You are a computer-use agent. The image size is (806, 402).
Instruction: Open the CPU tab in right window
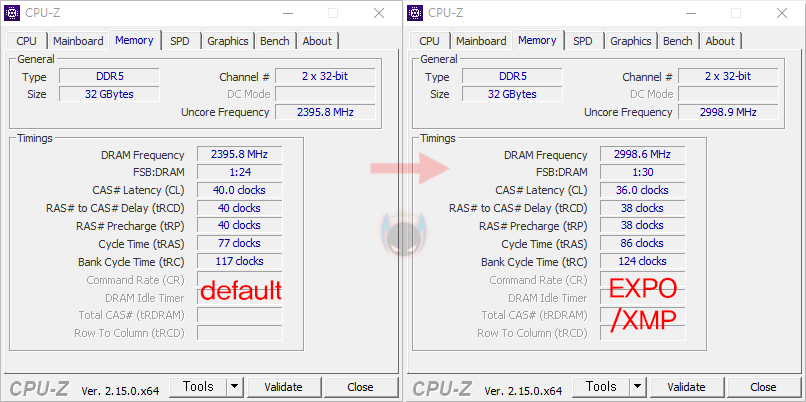[429, 41]
